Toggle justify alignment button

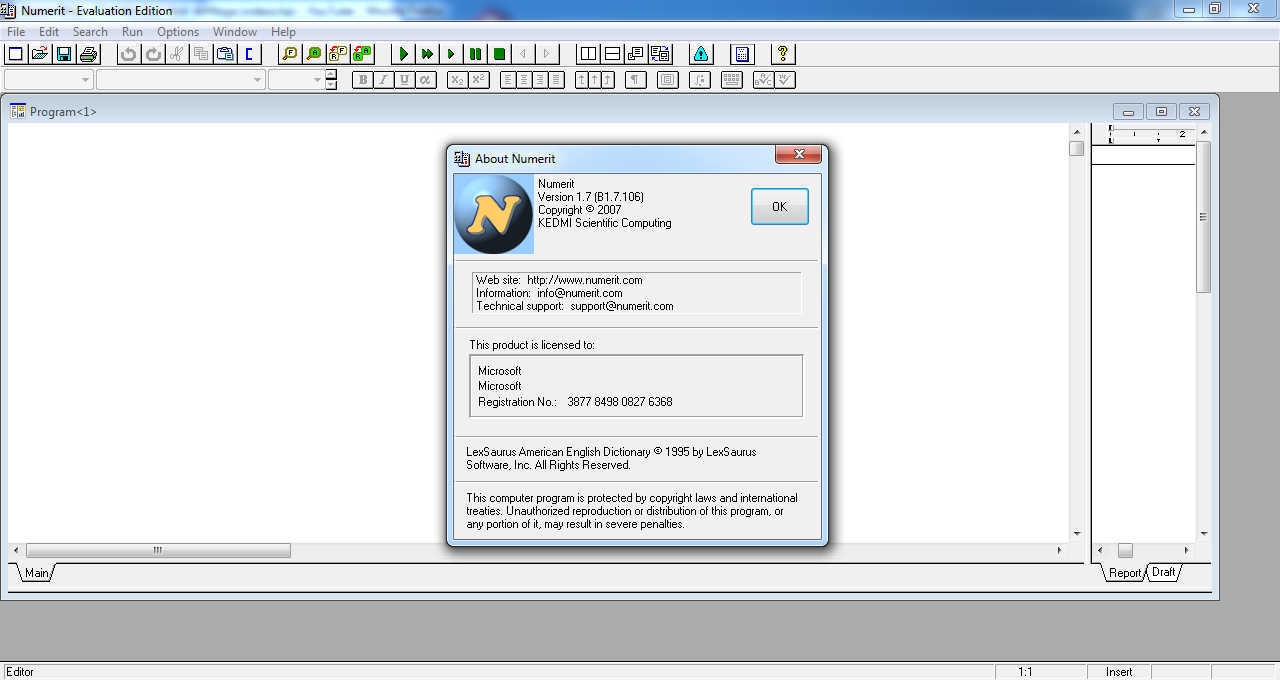557,80
